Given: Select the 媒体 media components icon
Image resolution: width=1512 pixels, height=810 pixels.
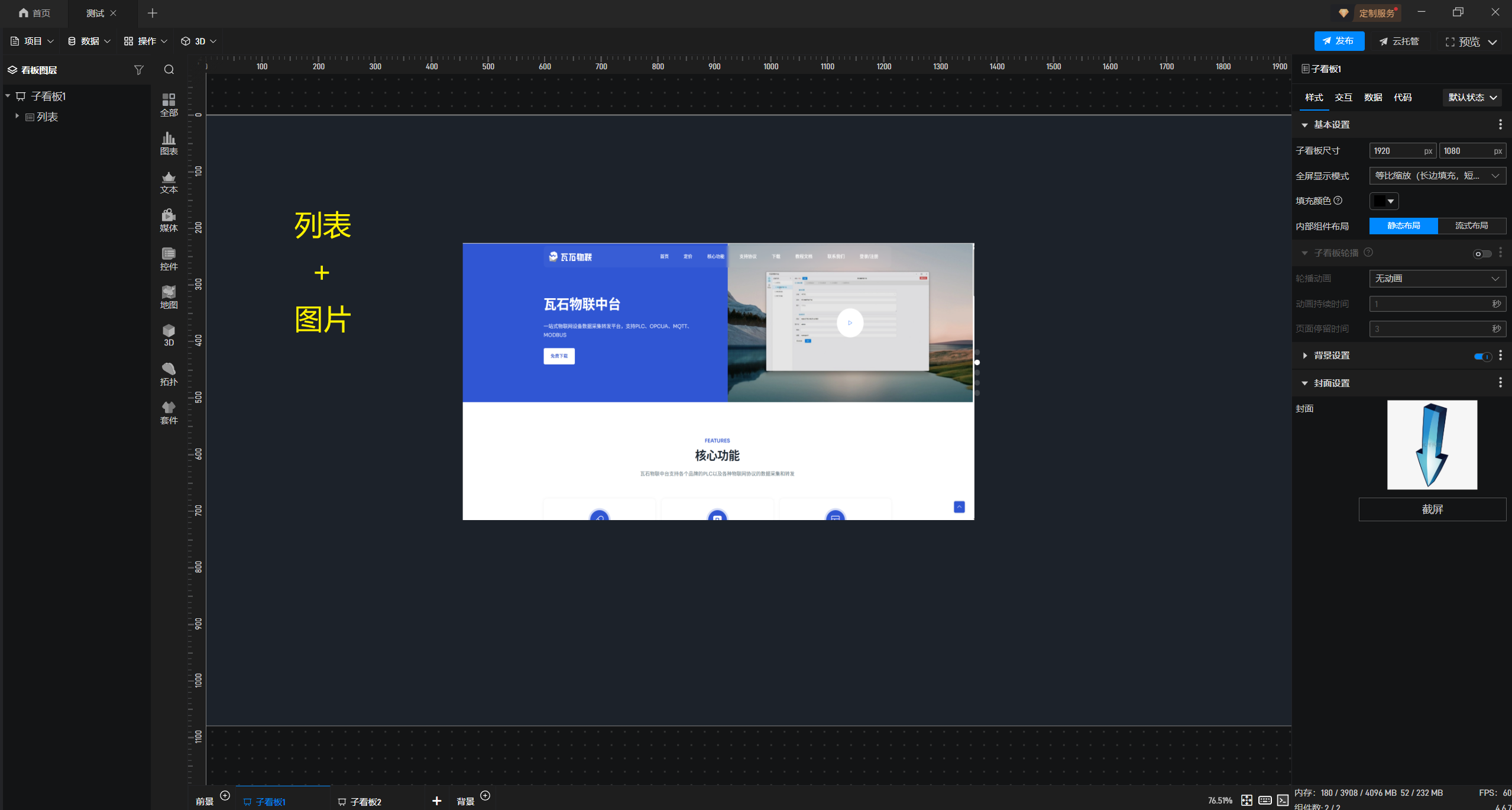Looking at the screenshot, I should click(x=169, y=220).
